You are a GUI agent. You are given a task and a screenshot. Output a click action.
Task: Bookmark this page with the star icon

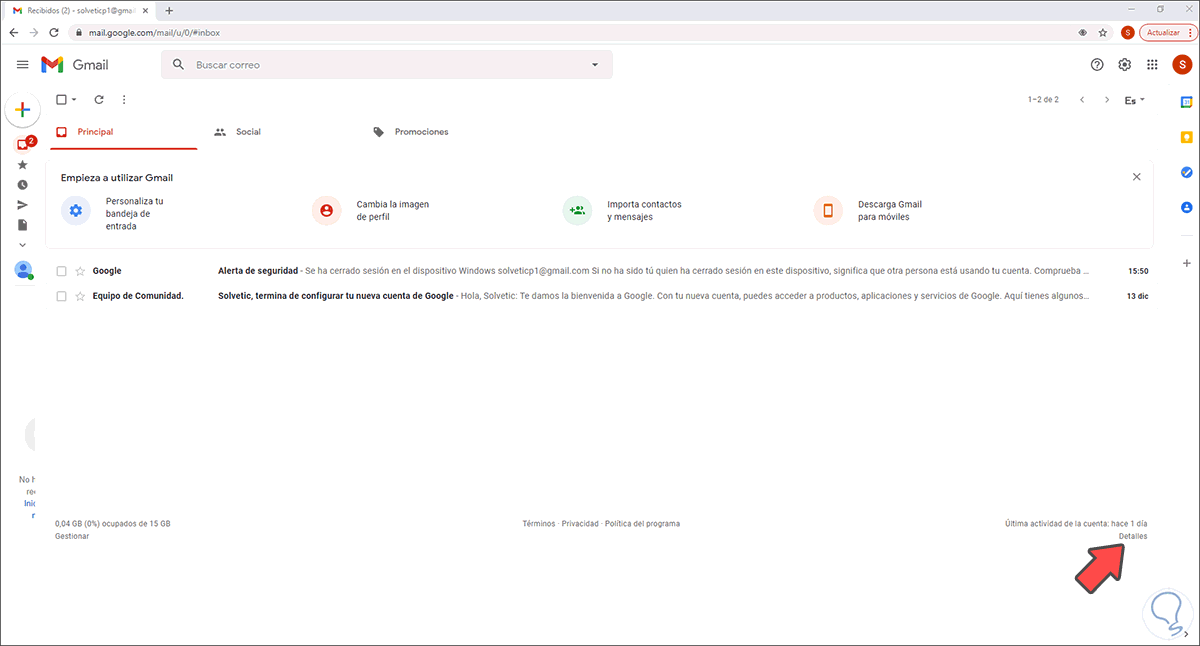pos(1103,32)
